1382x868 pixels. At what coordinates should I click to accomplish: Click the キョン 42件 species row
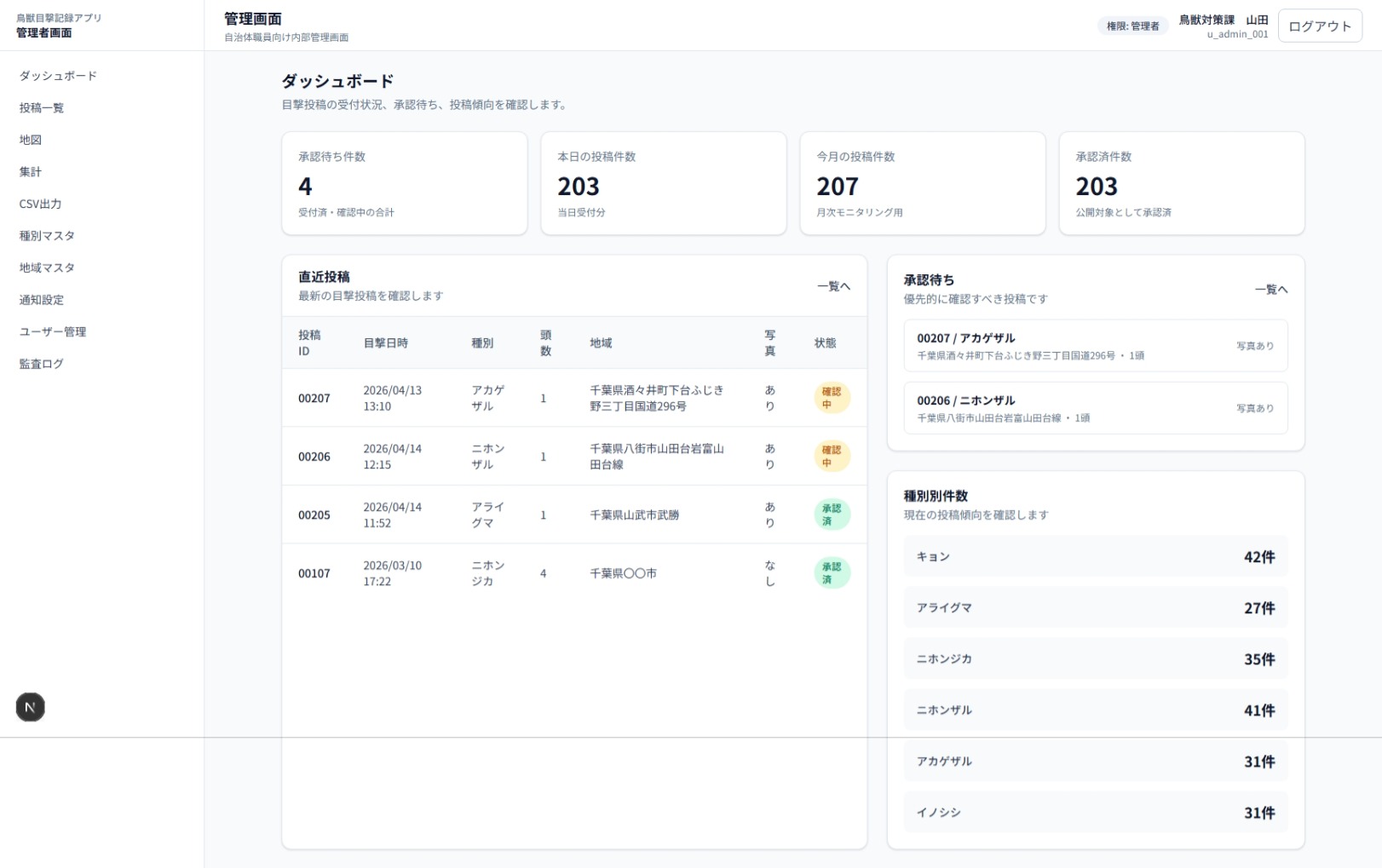click(x=1095, y=557)
